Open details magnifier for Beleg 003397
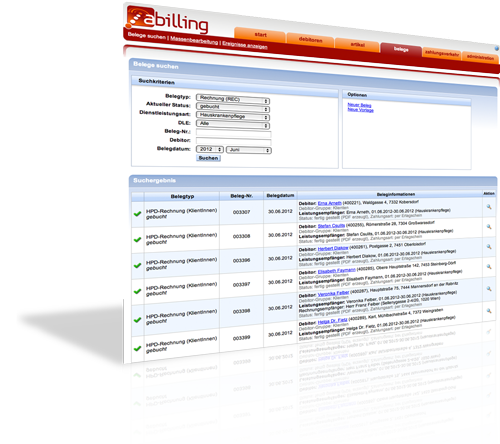Viewport: 500px width, 444px height. [x=489, y=267]
